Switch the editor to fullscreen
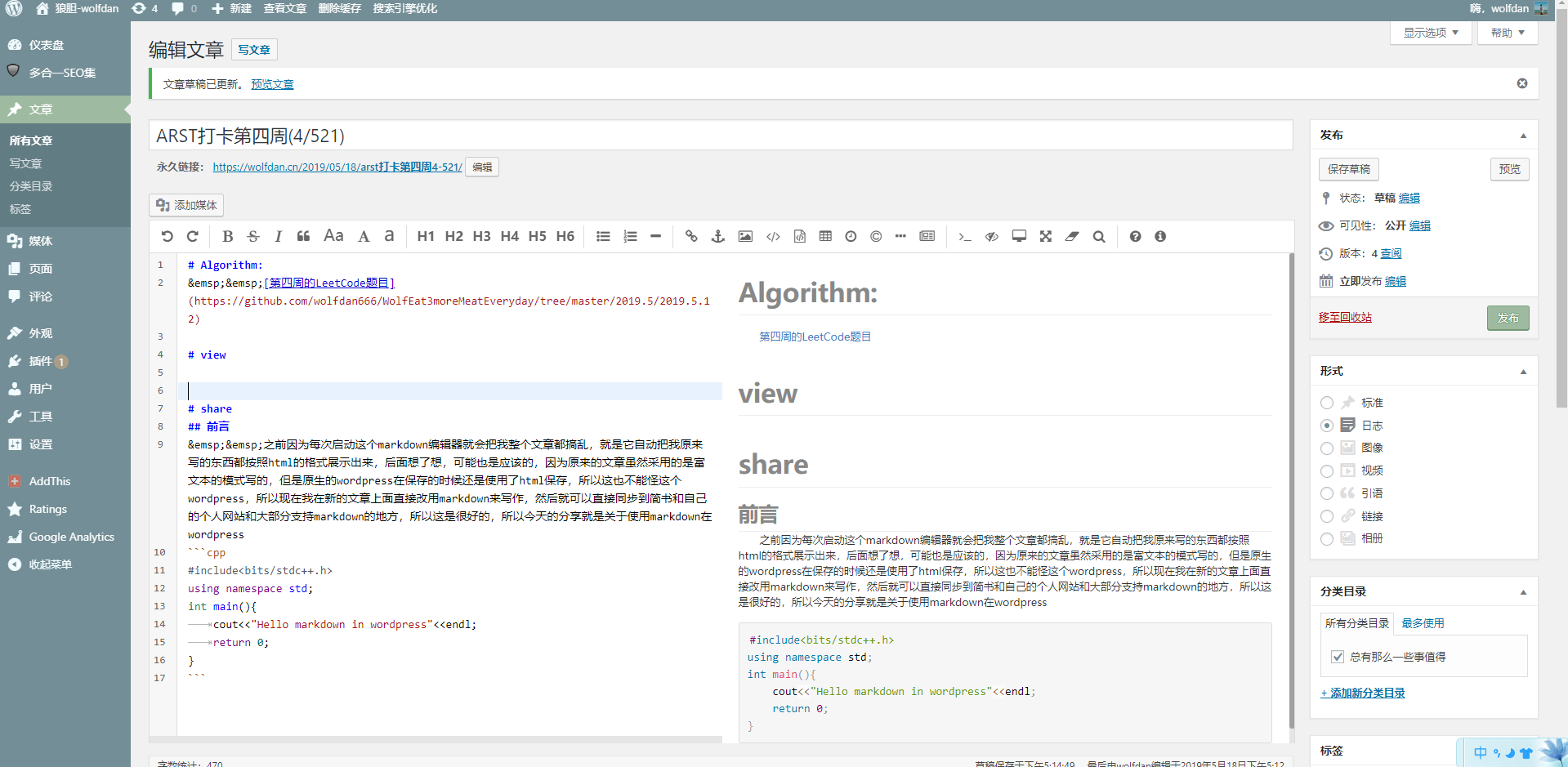Viewport: 1568px width, 767px height. click(x=1046, y=237)
